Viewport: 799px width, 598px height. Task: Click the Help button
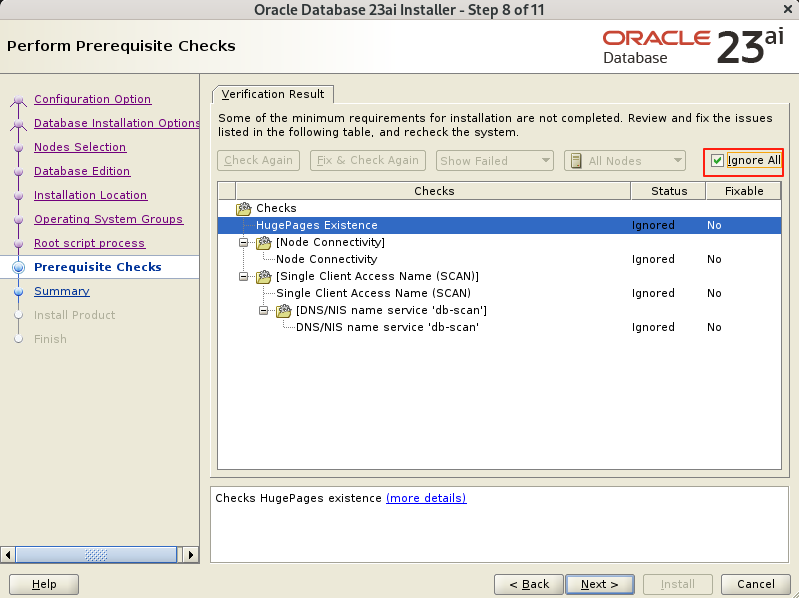[44, 584]
